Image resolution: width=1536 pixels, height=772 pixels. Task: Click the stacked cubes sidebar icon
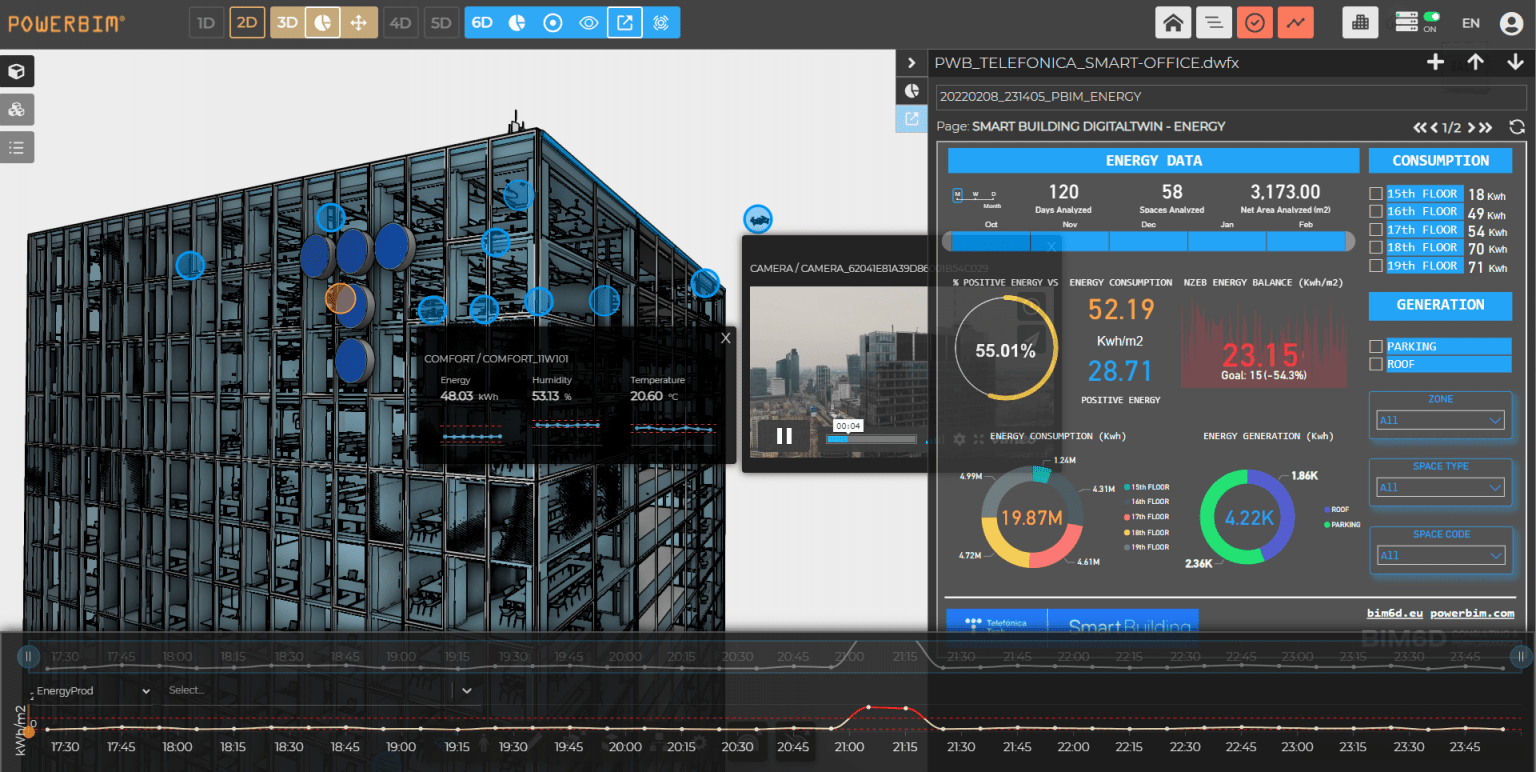coord(17,110)
